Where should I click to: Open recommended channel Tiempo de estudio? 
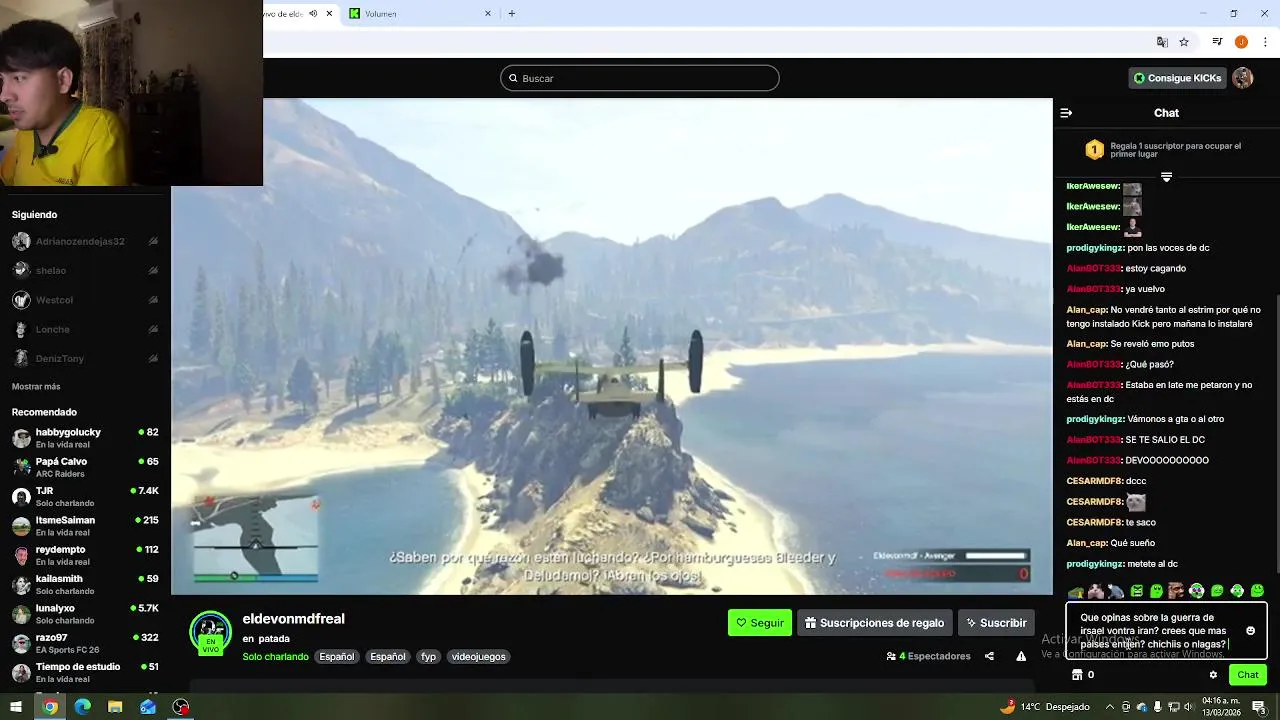pos(84,672)
